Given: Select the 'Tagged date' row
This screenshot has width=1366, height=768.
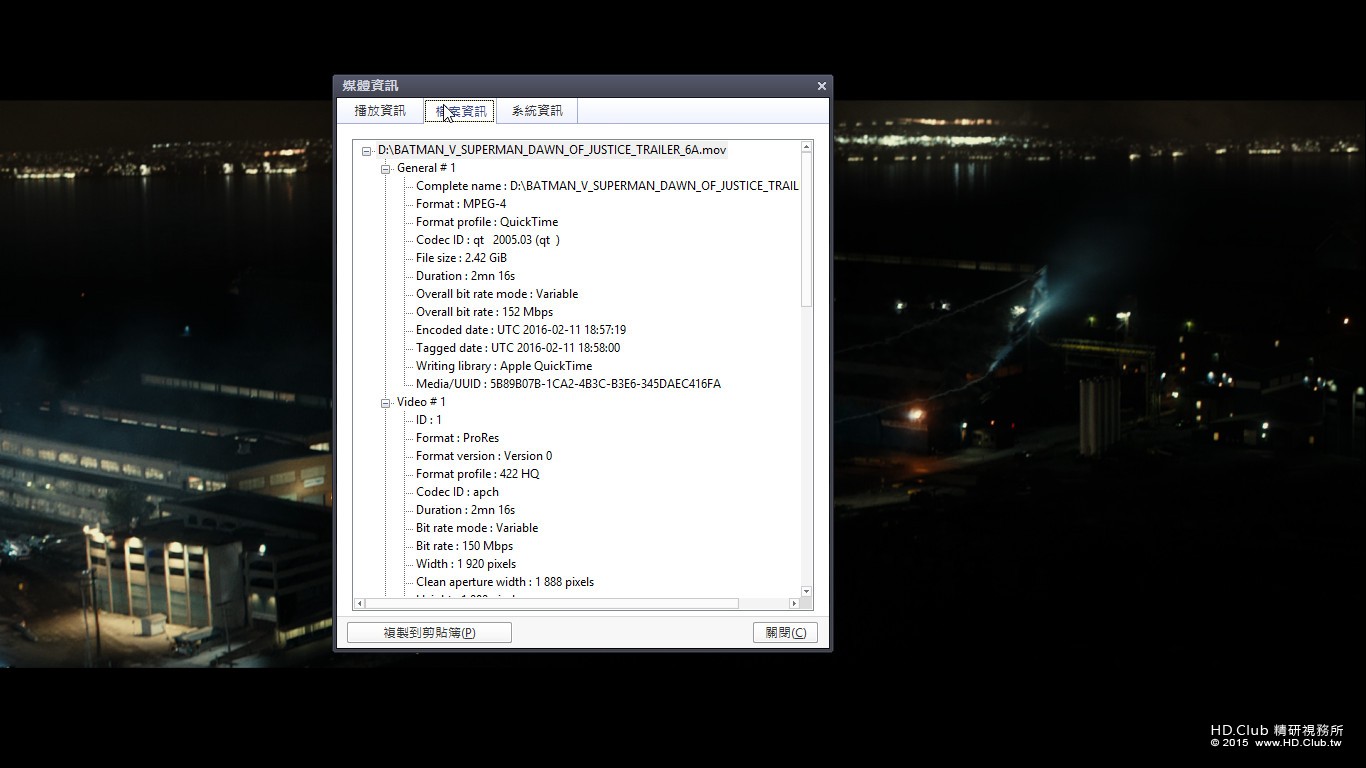Looking at the screenshot, I should (518, 348).
